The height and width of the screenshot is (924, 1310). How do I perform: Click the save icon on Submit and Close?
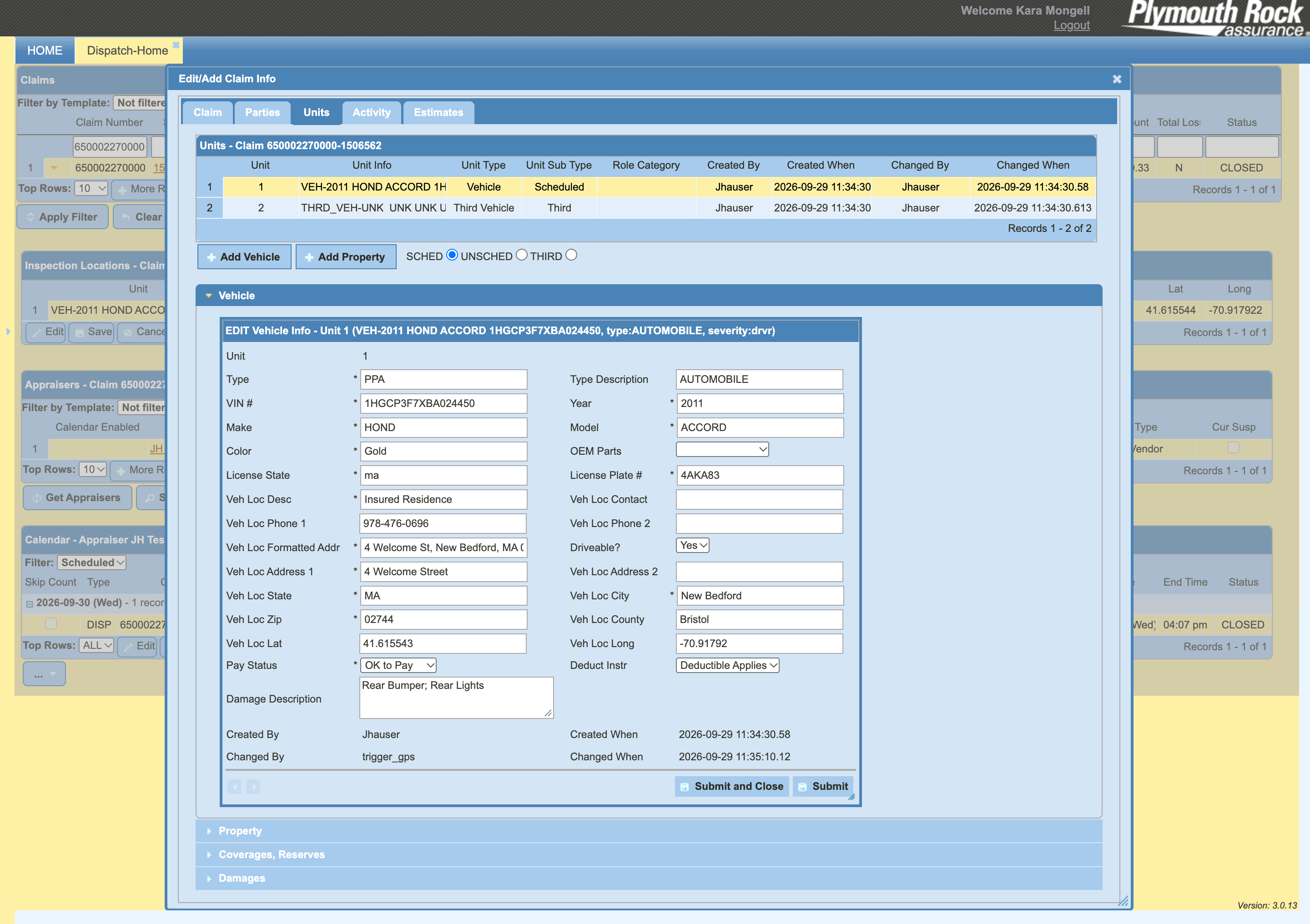pyautogui.click(x=685, y=787)
